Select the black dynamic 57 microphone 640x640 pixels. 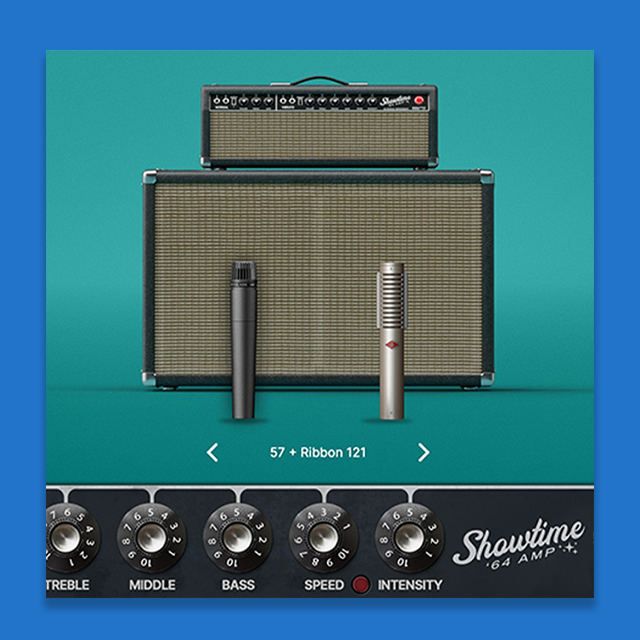[x=244, y=340]
